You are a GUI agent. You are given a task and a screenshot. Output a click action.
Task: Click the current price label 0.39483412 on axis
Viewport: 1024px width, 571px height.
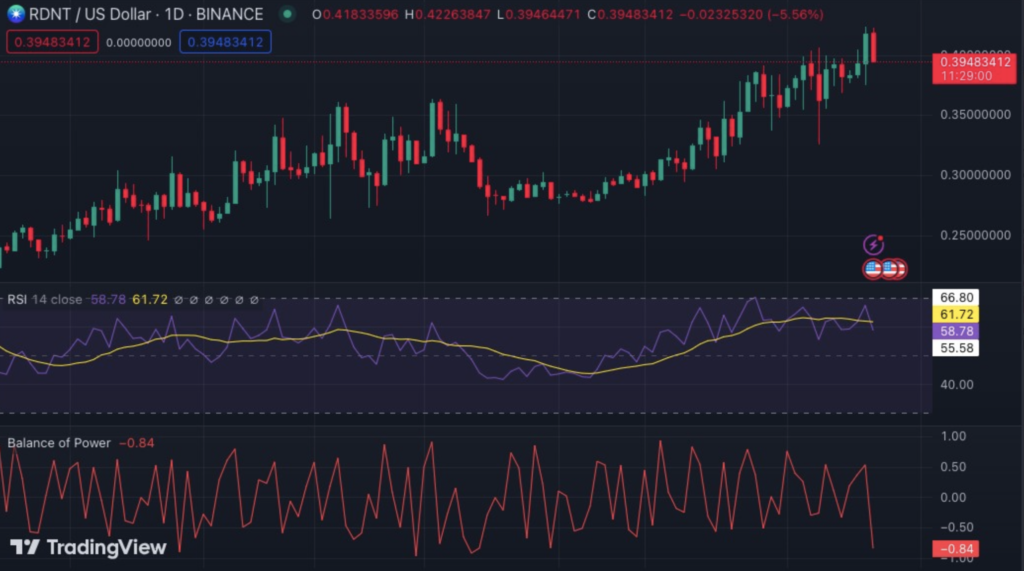[x=974, y=69]
